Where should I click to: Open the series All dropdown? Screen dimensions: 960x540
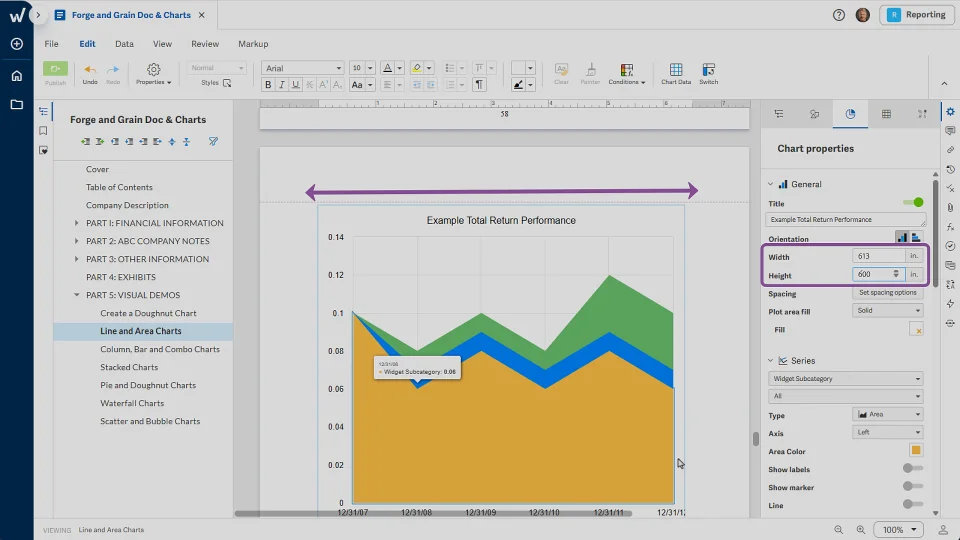[845, 396]
